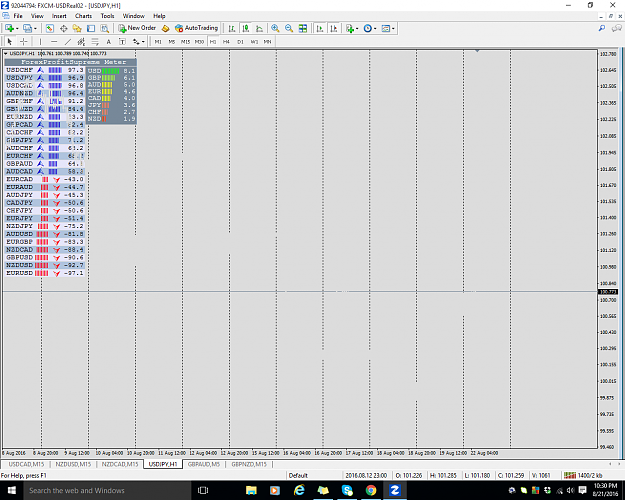
Task: Switch to Bar Chart display
Action: (232, 28)
